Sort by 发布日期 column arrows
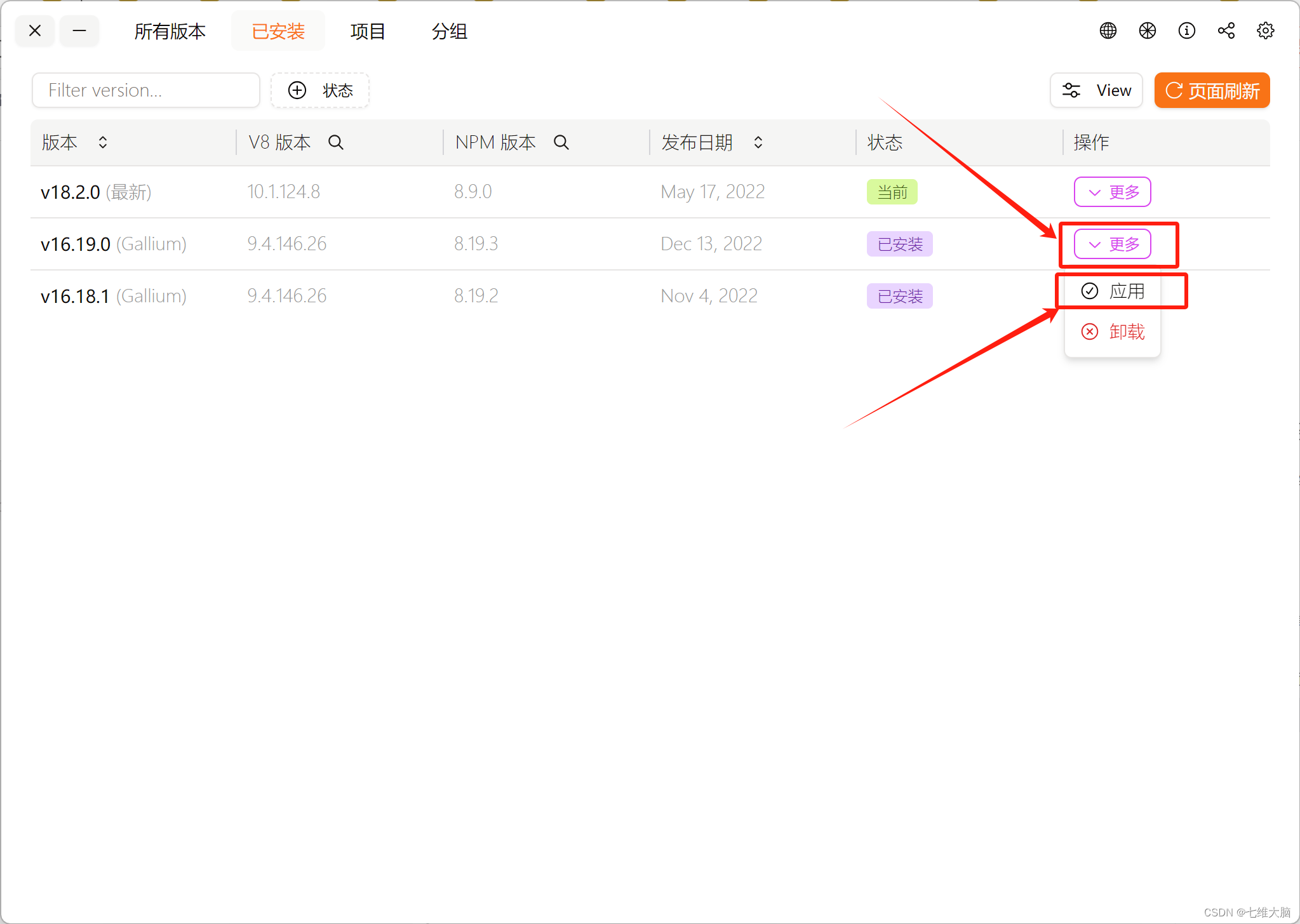The width and height of the screenshot is (1300, 924). [x=758, y=142]
